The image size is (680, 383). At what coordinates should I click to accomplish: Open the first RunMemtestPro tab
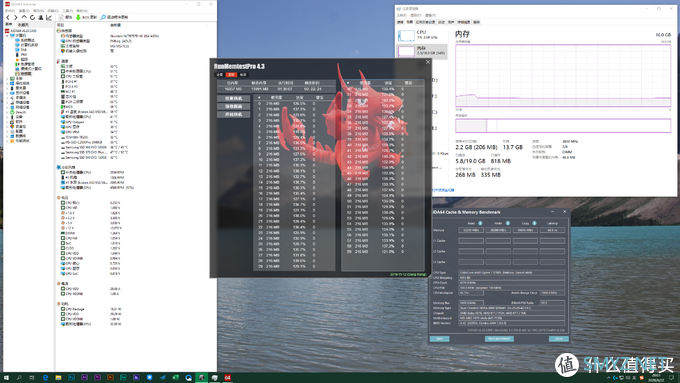tap(219, 75)
